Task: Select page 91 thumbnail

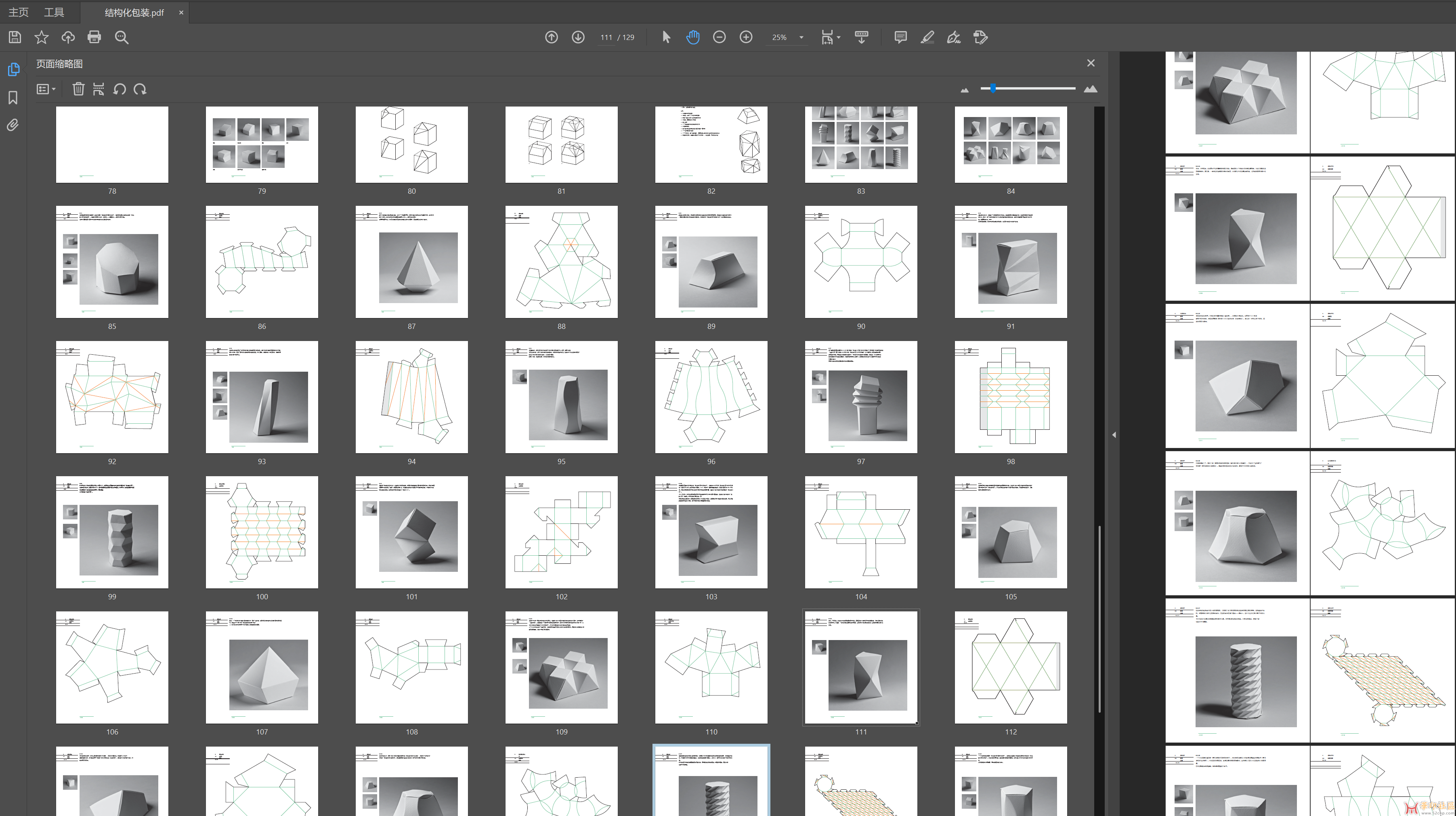Action: point(1011,262)
